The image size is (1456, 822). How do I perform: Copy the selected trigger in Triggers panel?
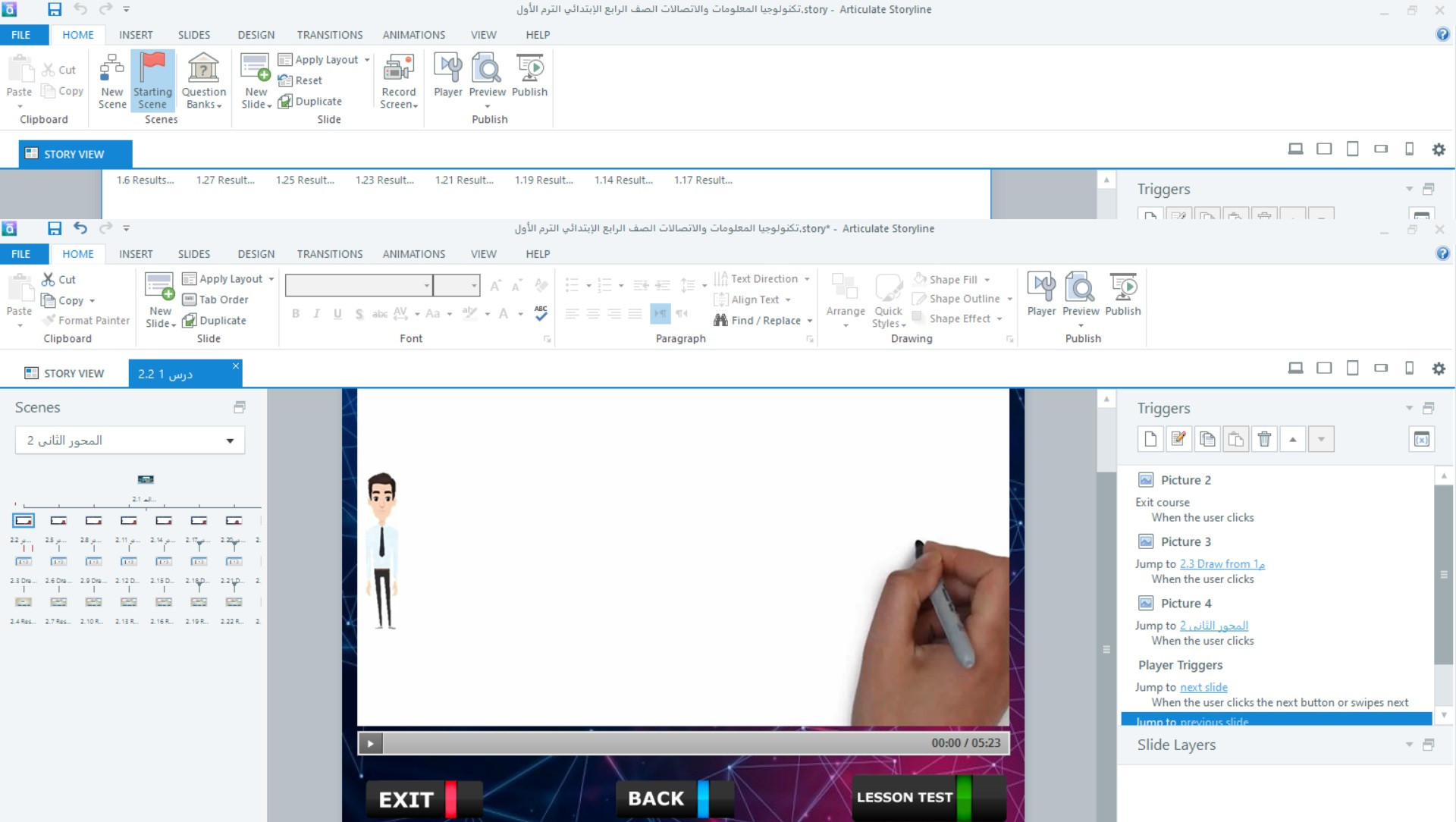[1207, 439]
